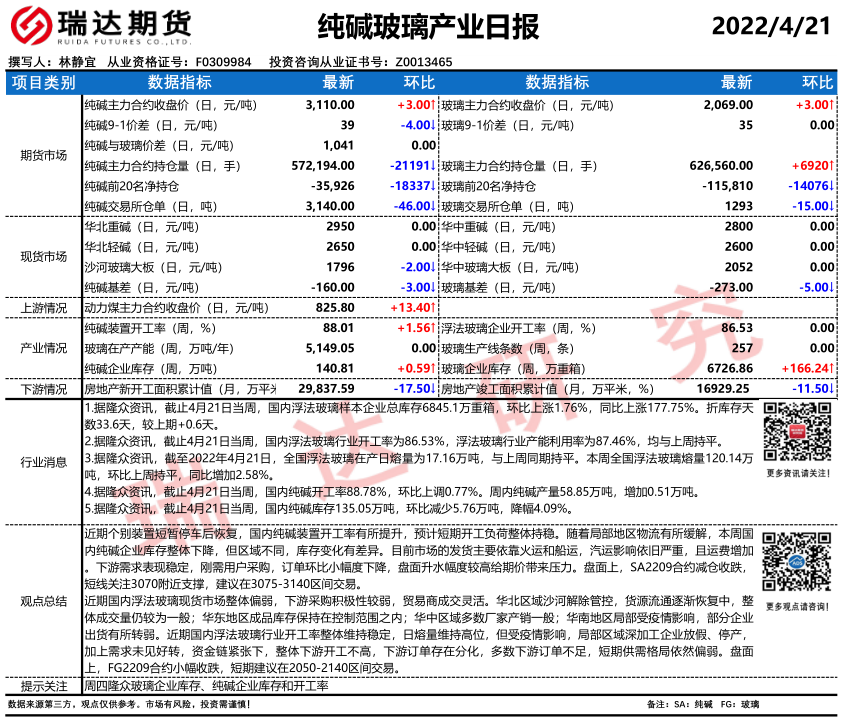842x721 pixels.
Task: Select the 下游情况 category cell
Action: tap(42, 388)
